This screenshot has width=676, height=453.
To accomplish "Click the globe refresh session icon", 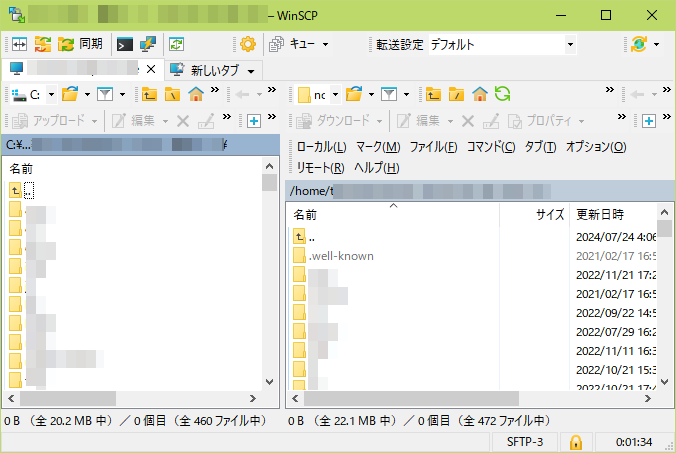I will (x=638, y=44).
